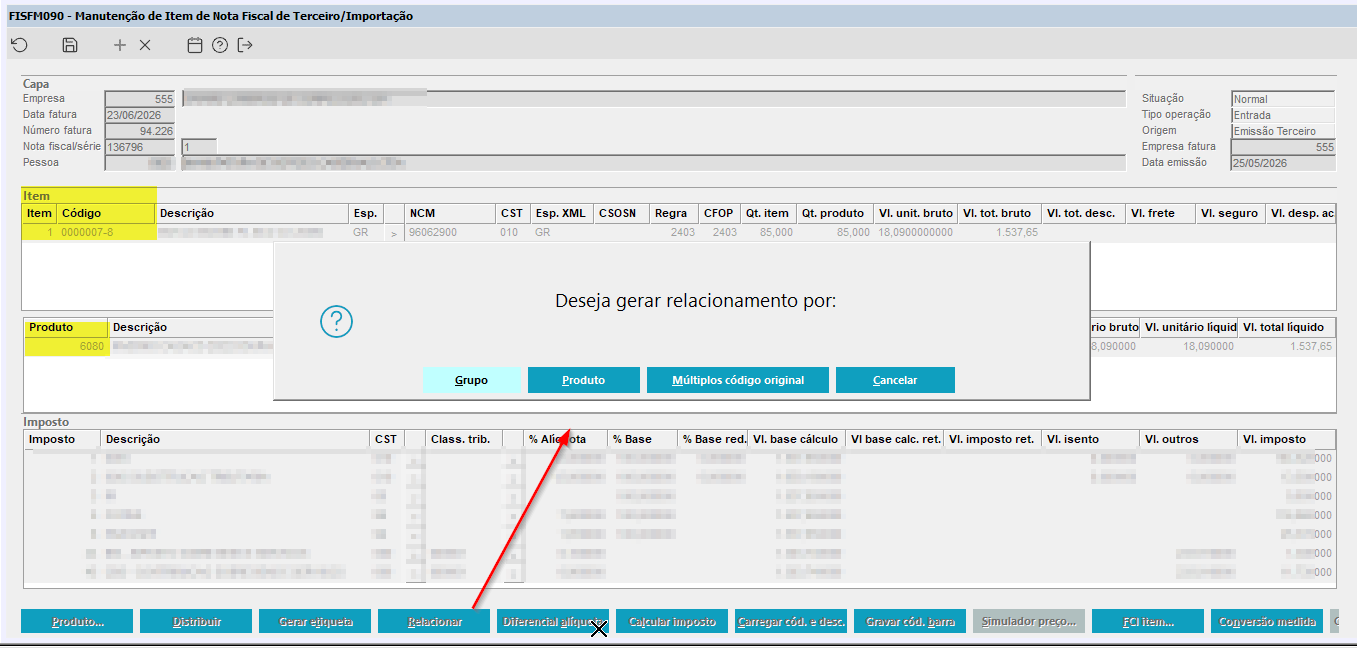1357x648 pixels.
Task: Click the Imposto column header in tax grid
Action: (x=62, y=439)
